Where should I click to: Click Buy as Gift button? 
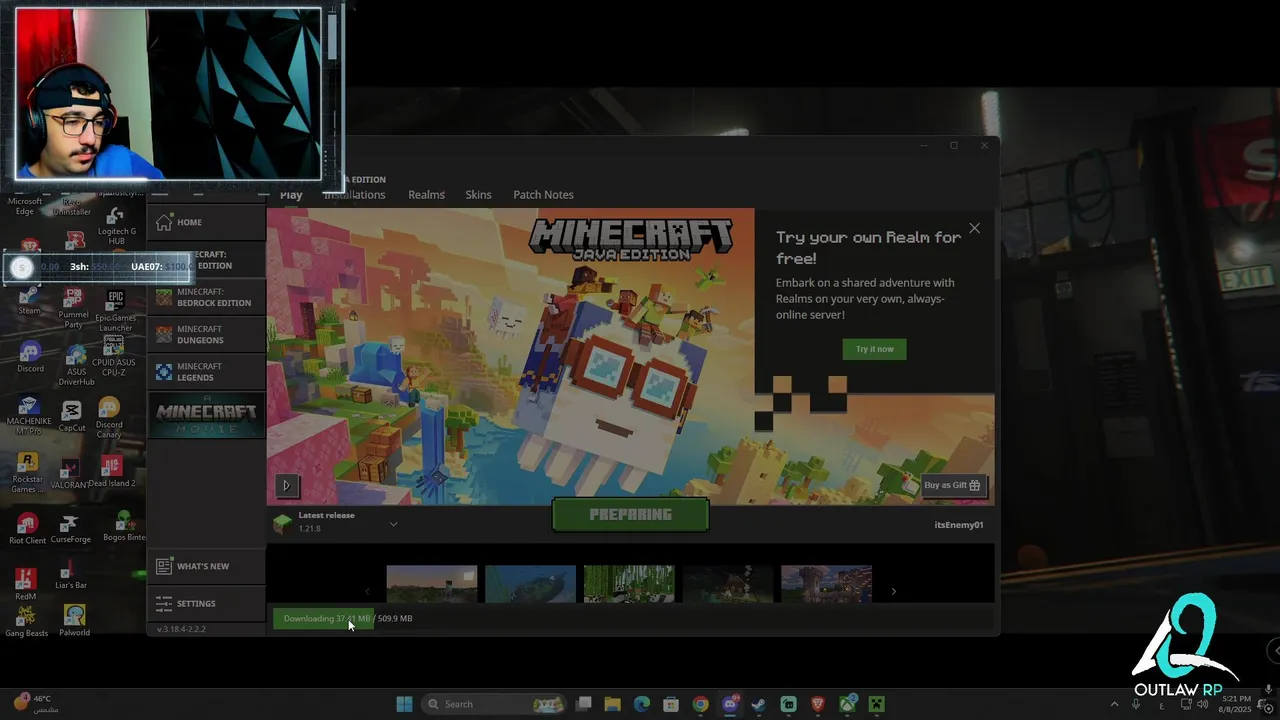click(x=955, y=485)
